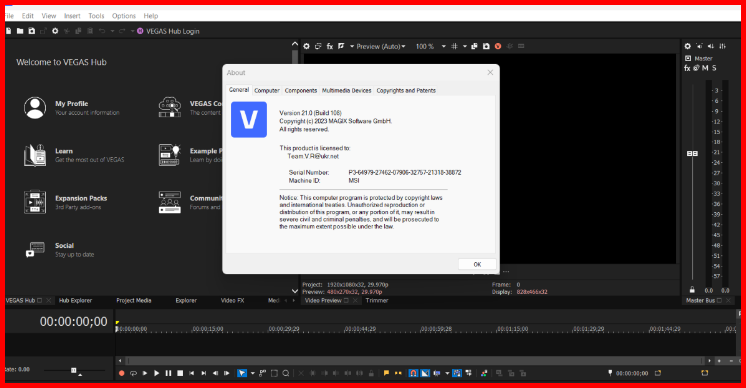The height and width of the screenshot is (388, 746).
Task: Click OK in the About dialog
Action: point(477,264)
